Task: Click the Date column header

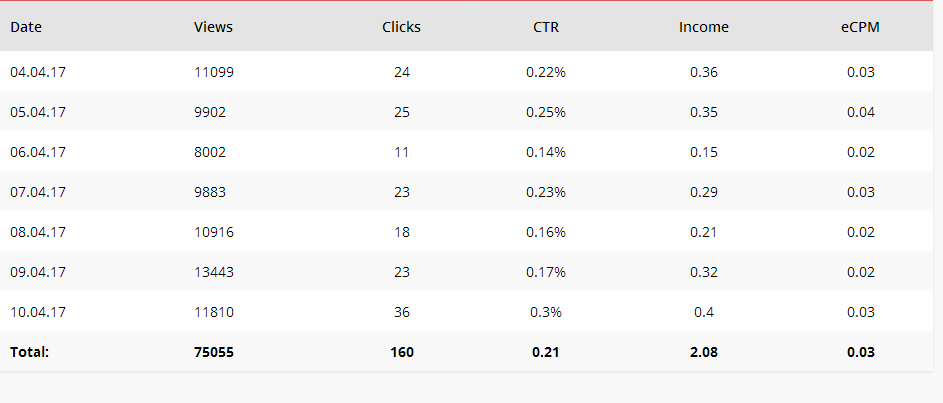Action: point(26,27)
